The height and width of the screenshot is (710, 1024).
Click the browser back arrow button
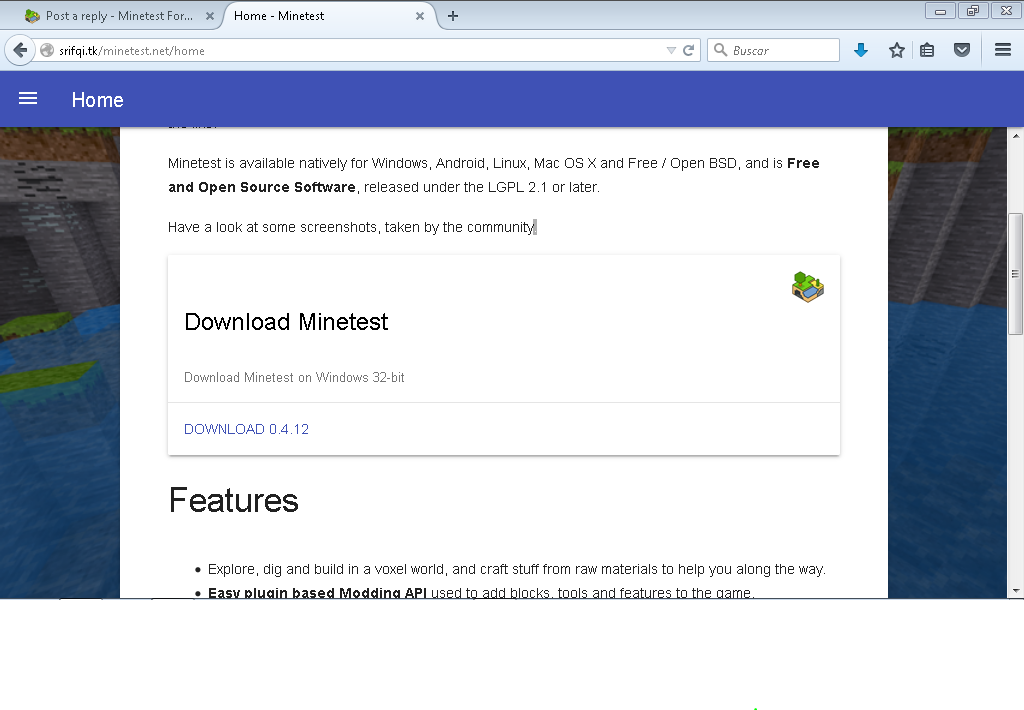[20, 50]
